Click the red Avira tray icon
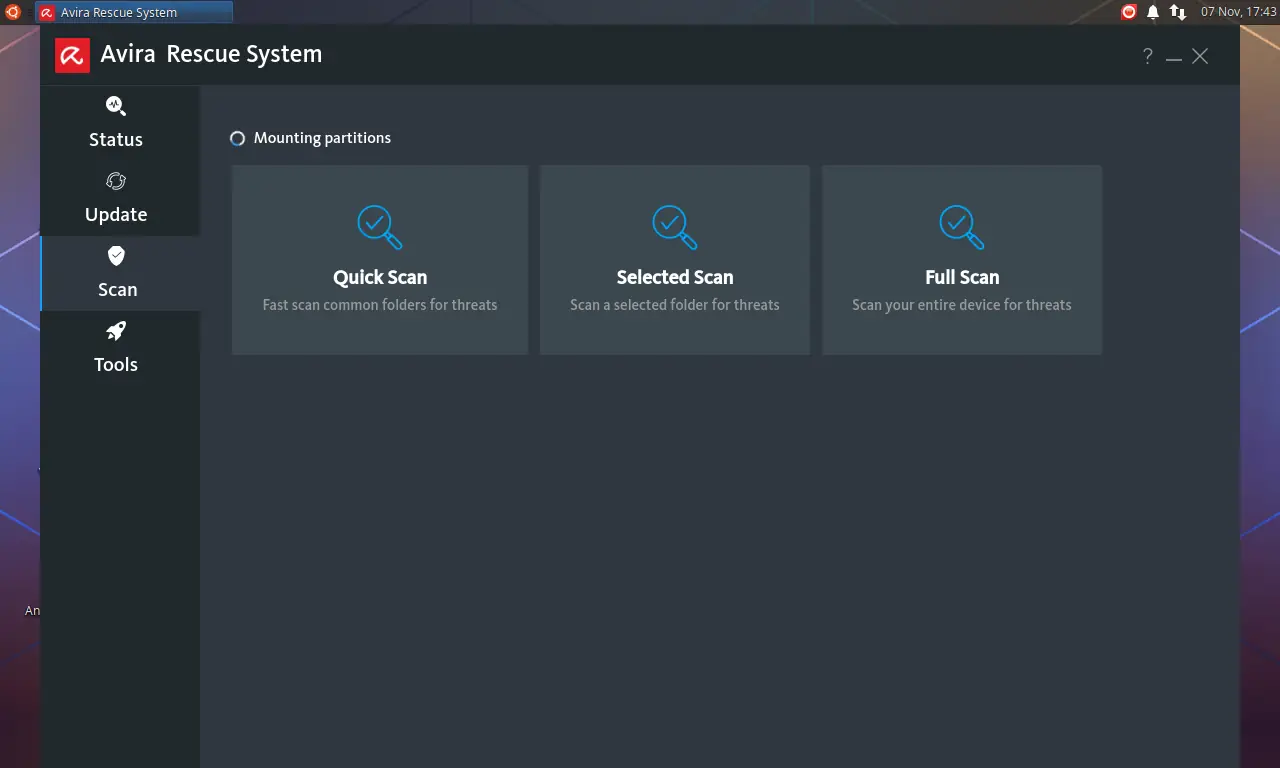The width and height of the screenshot is (1280, 768). pos(1129,12)
